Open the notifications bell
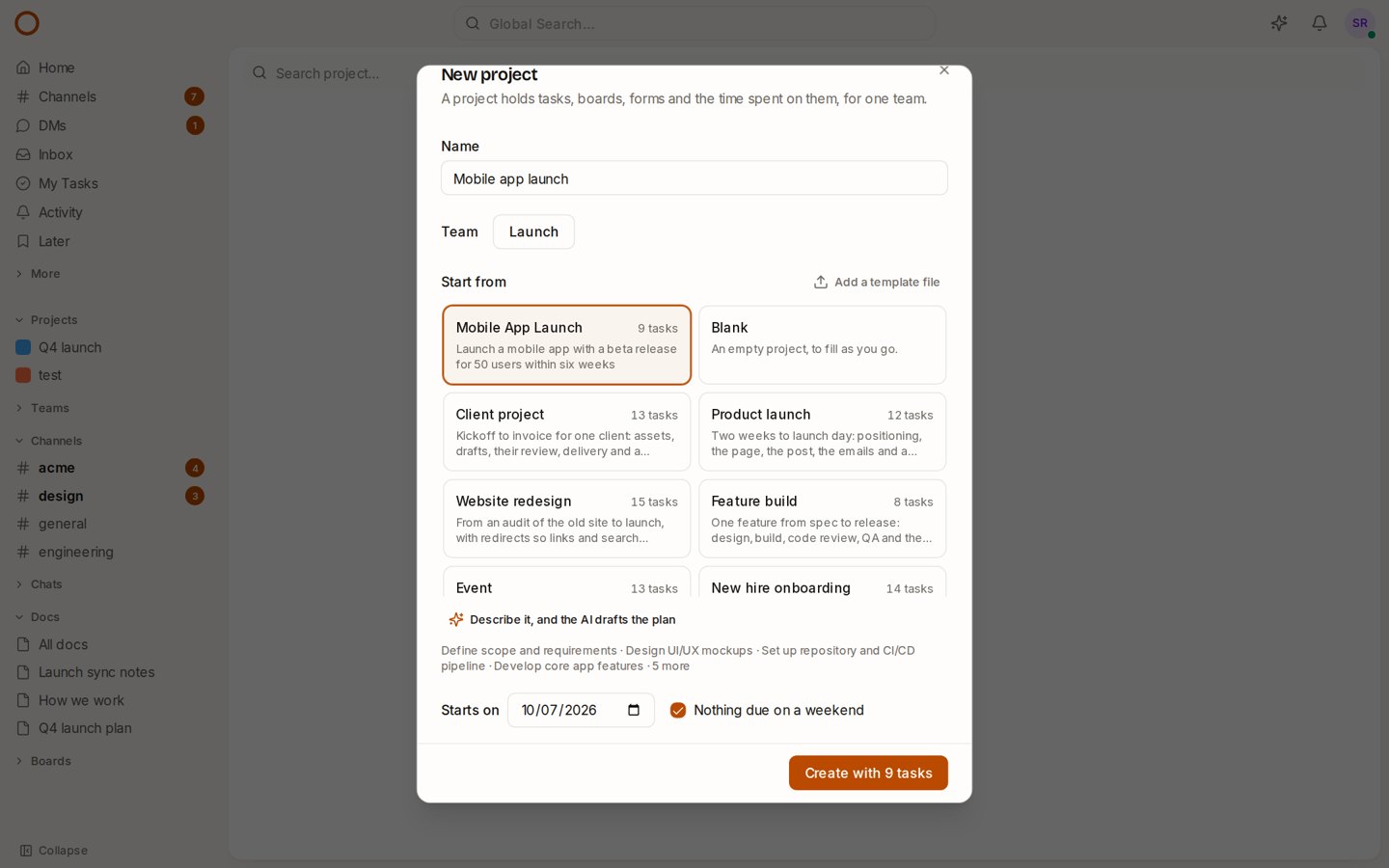1389x868 pixels. point(1320,23)
